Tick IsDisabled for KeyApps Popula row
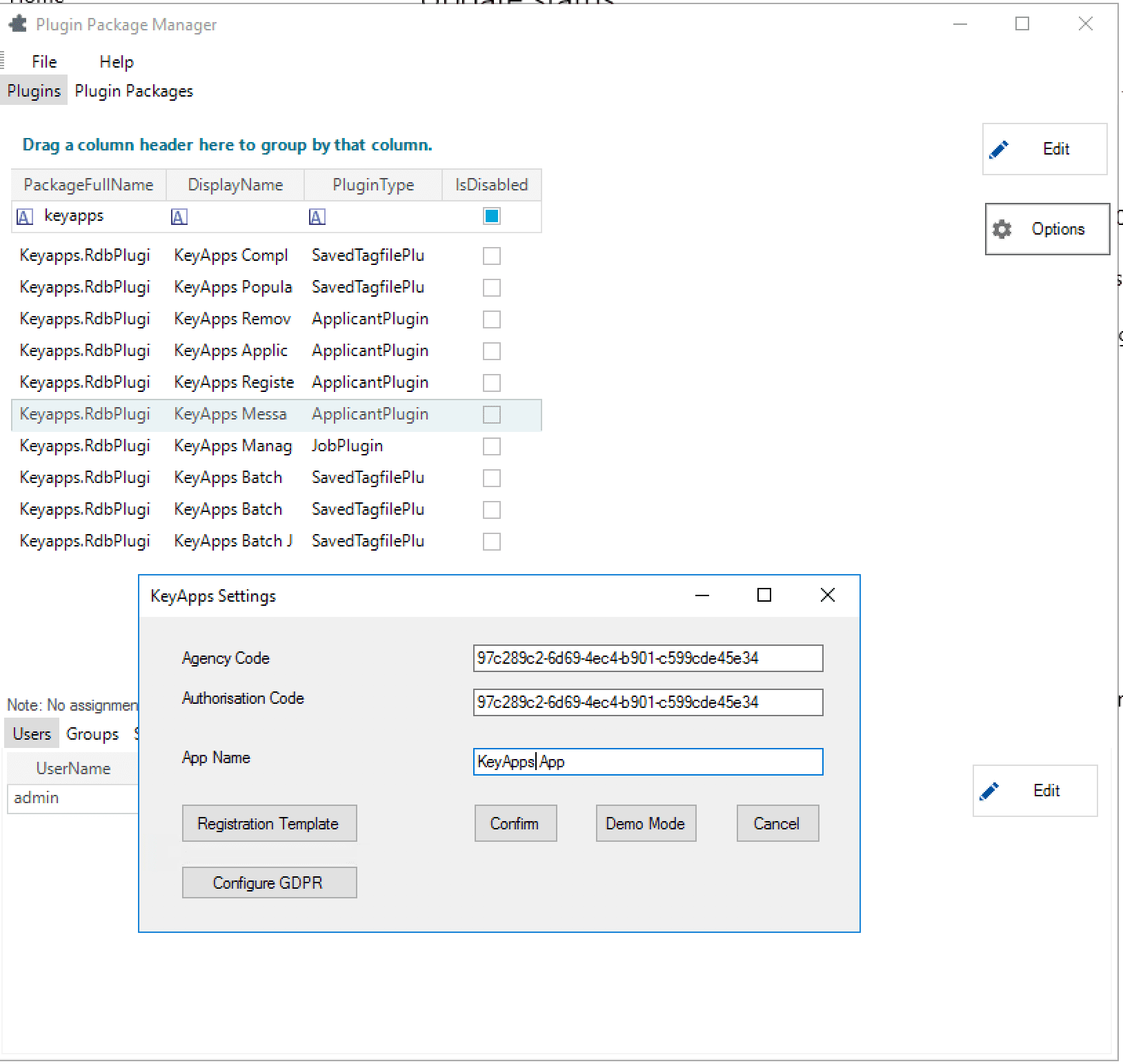 pyautogui.click(x=492, y=288)
